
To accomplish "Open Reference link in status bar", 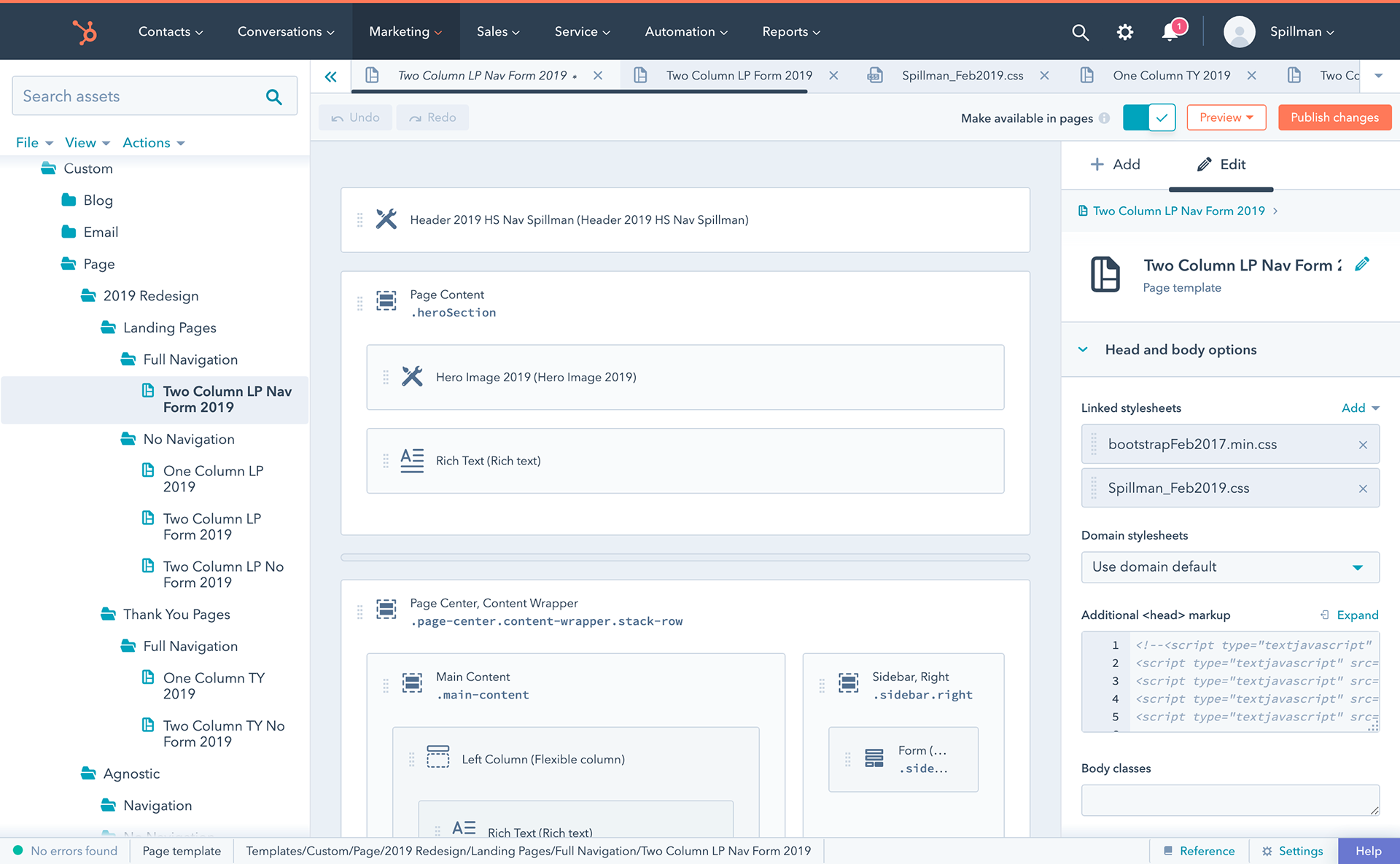I will pyautogui.click(x=1199, y=851).
